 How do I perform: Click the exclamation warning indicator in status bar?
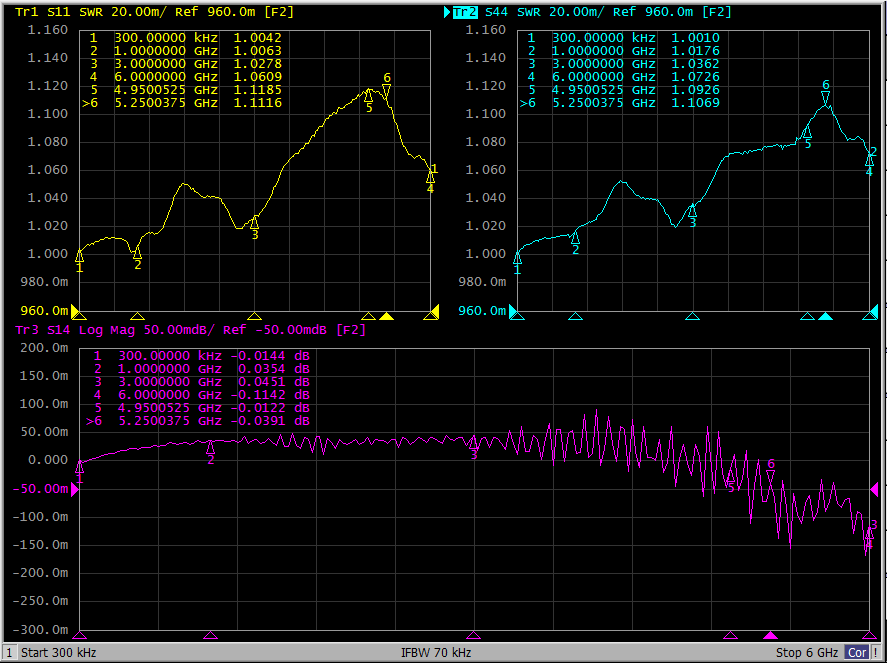(876, 653)
